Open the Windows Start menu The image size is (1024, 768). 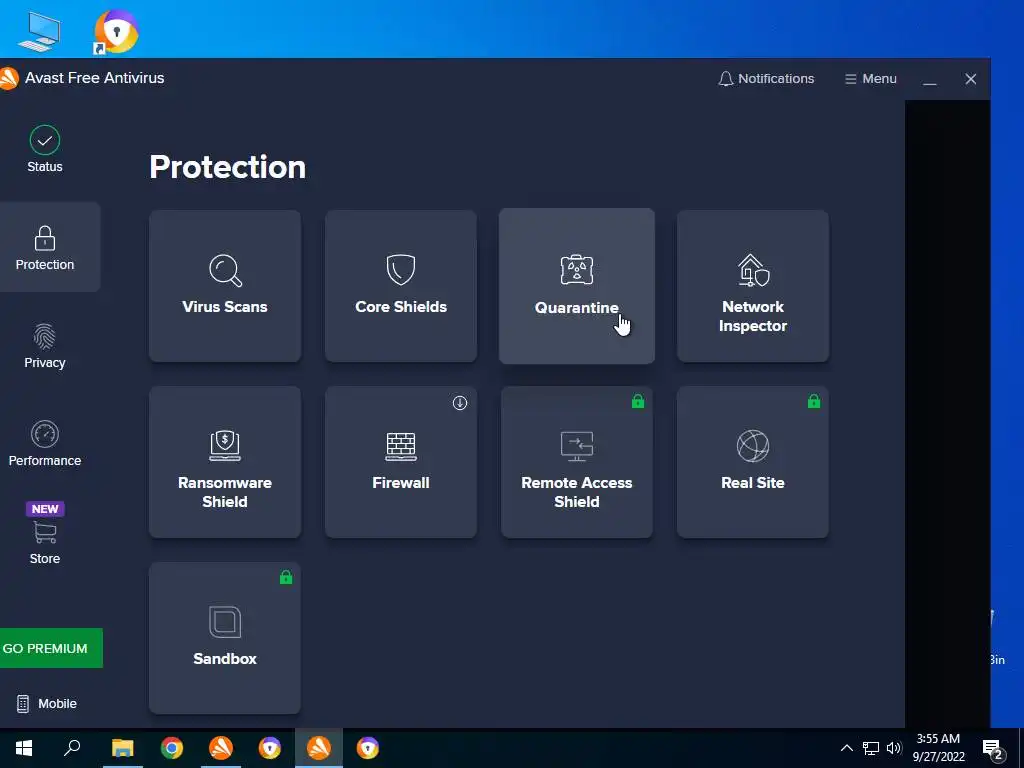tap(24, 748)
